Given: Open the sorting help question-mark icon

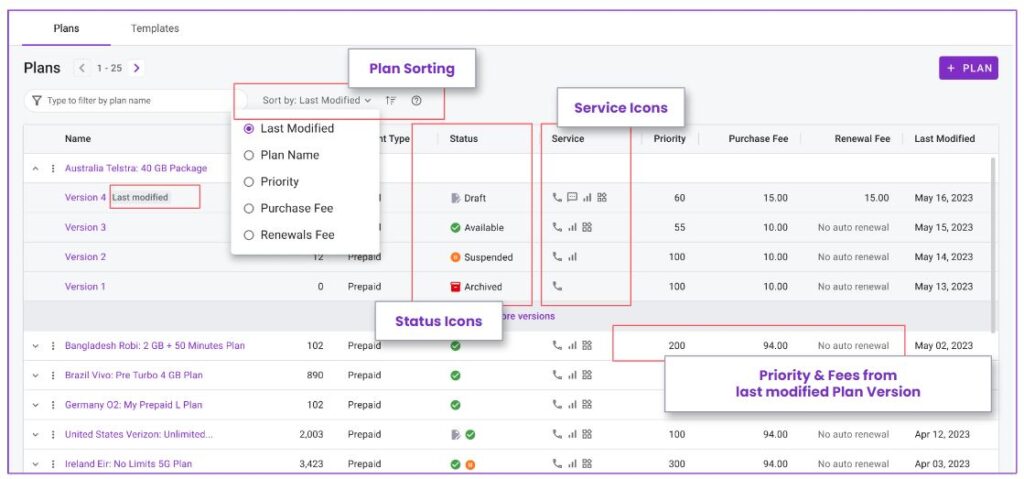Looking at the screenshot, I should [416, 101].
